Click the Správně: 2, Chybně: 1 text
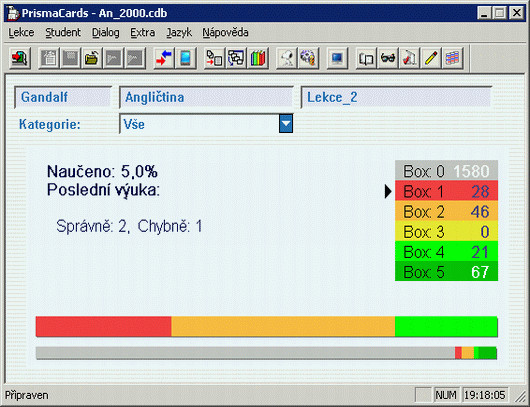Image resolution: width=530 pixels, height=407 pixels. (x=129, y=226)
